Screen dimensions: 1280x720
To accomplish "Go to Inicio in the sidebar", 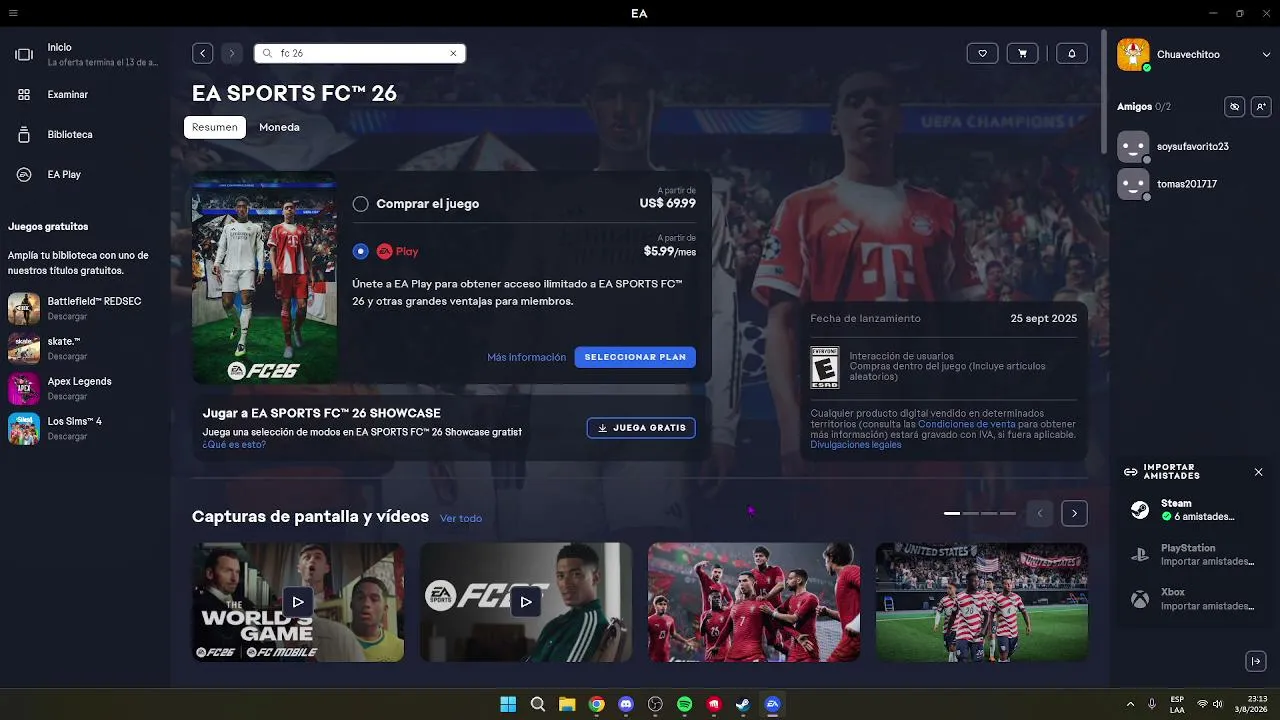I will [x=85, y=54].
